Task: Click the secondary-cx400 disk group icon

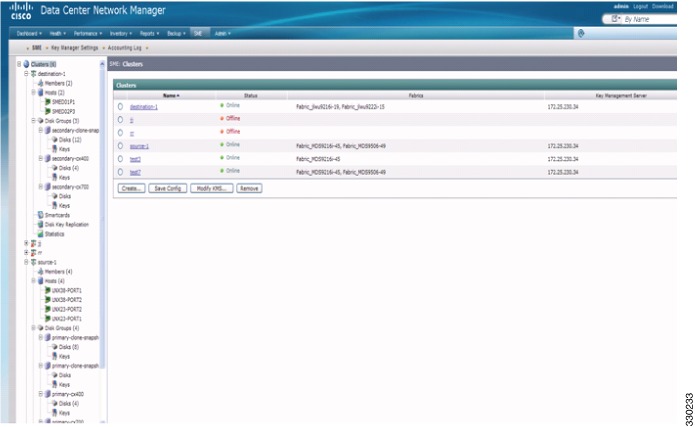Action: pyautogui.click(x=48, y=159)
